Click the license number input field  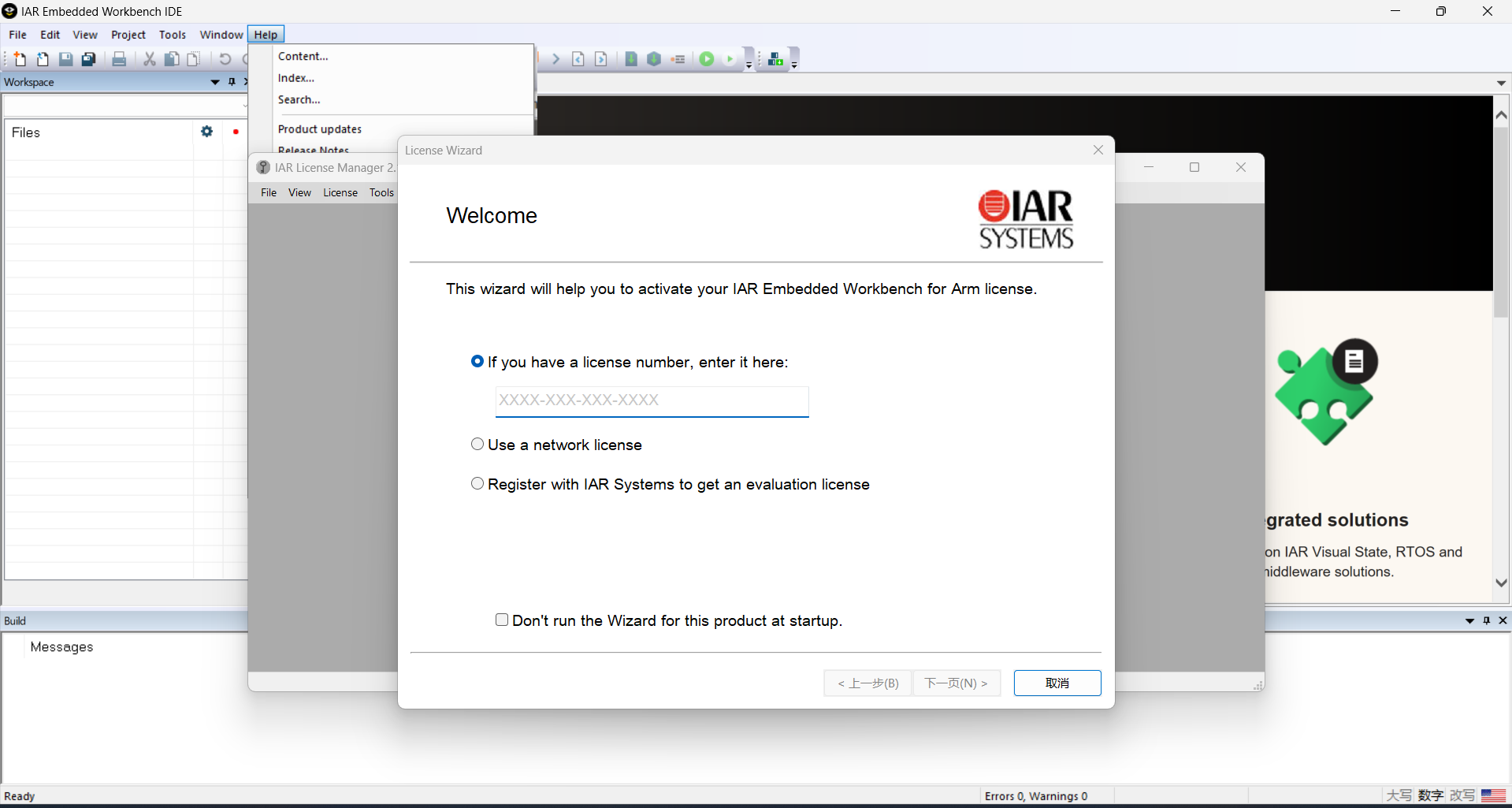click(652, 400)
